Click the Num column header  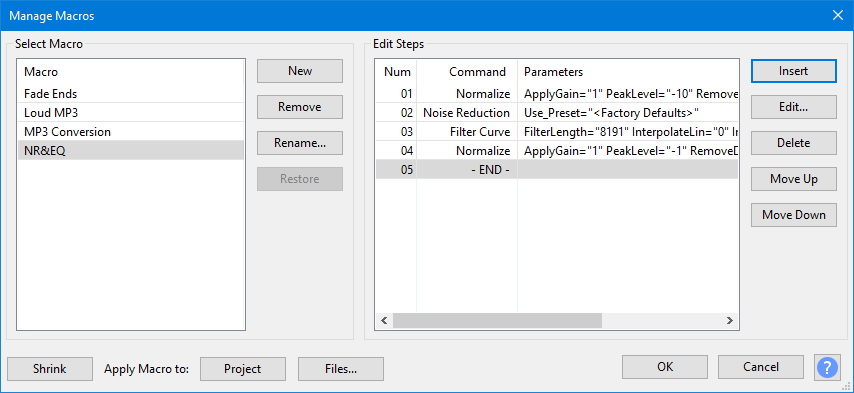[396, 72]
